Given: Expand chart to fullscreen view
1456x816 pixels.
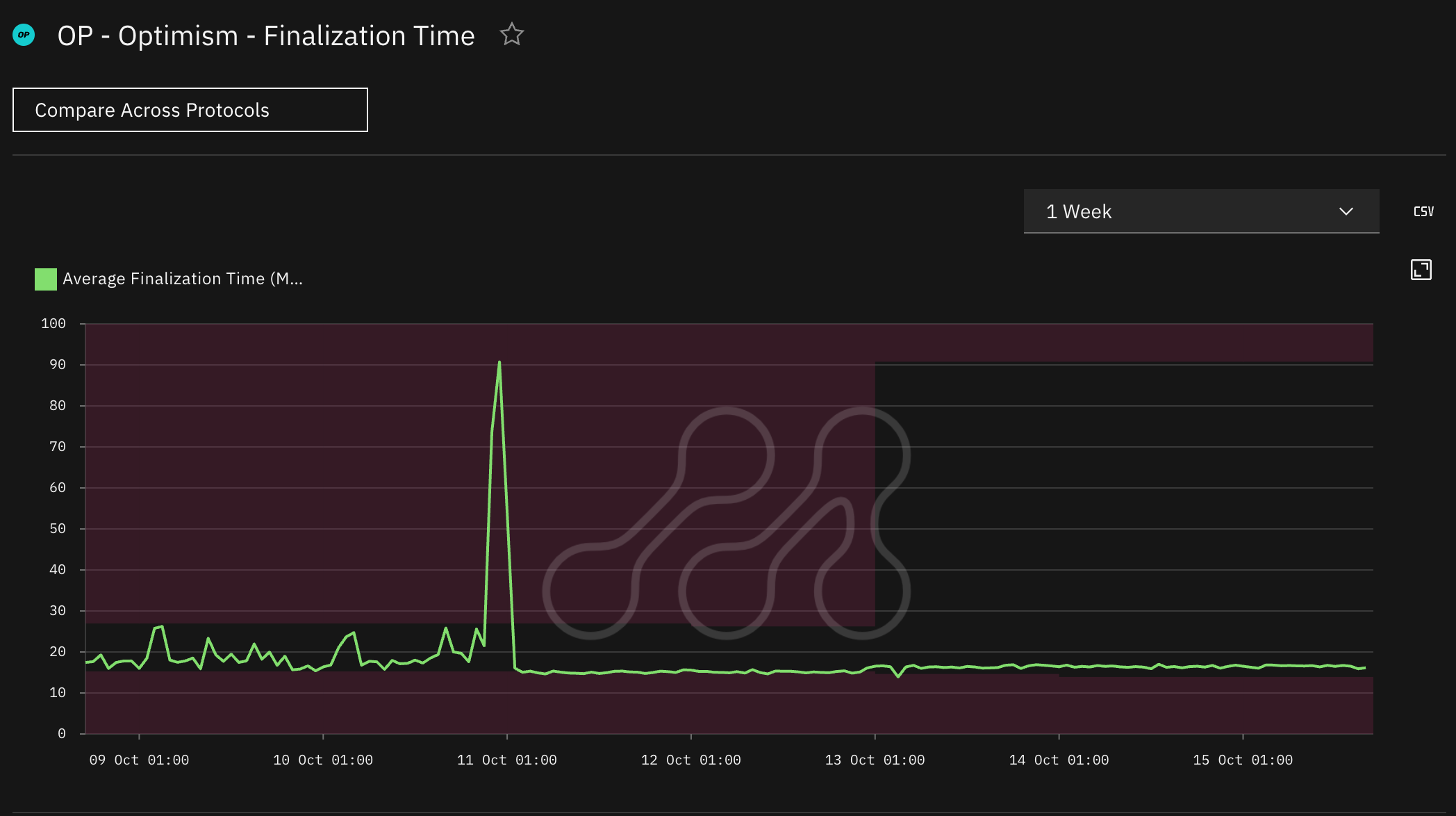Looking at the screenshot, I should coord(1421,270).
